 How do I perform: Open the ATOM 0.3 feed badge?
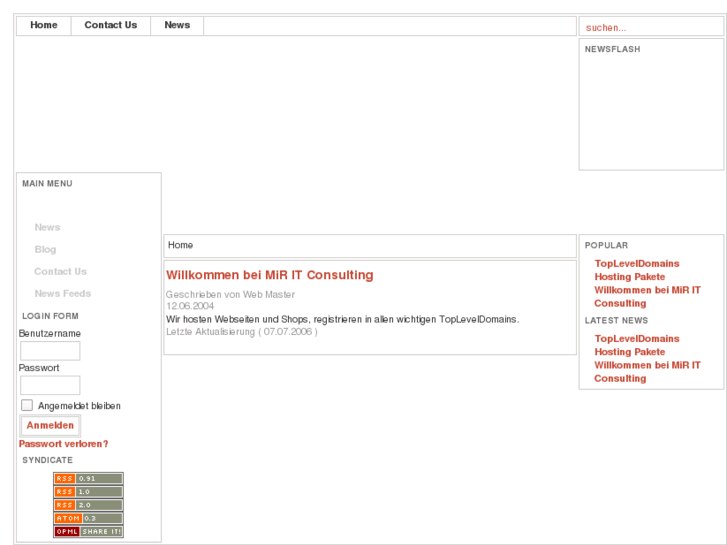pyautogui.click(x=89, y=518)
